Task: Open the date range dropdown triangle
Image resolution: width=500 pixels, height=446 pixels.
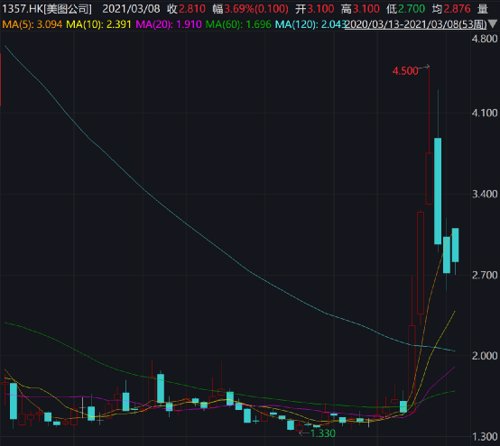Action: click(x=492, y=24)
